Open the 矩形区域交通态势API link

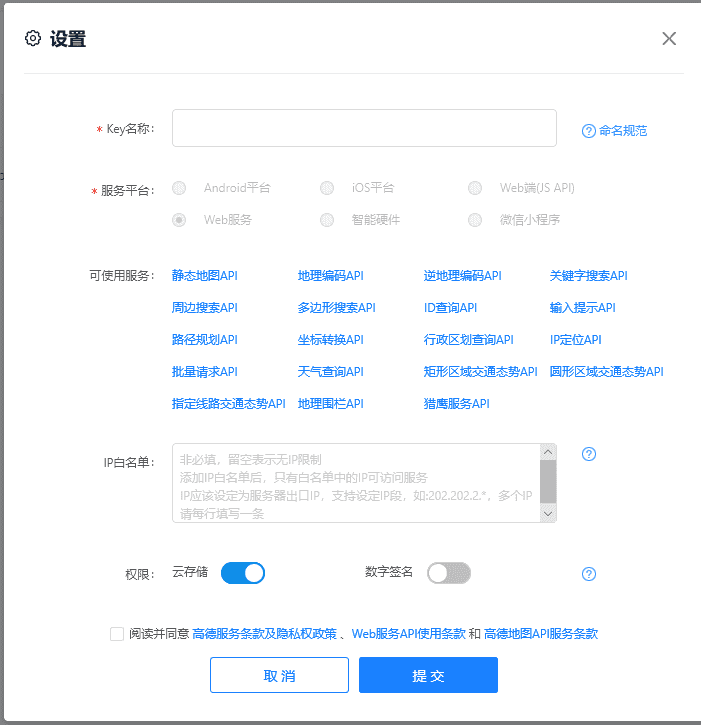(480, 372)
